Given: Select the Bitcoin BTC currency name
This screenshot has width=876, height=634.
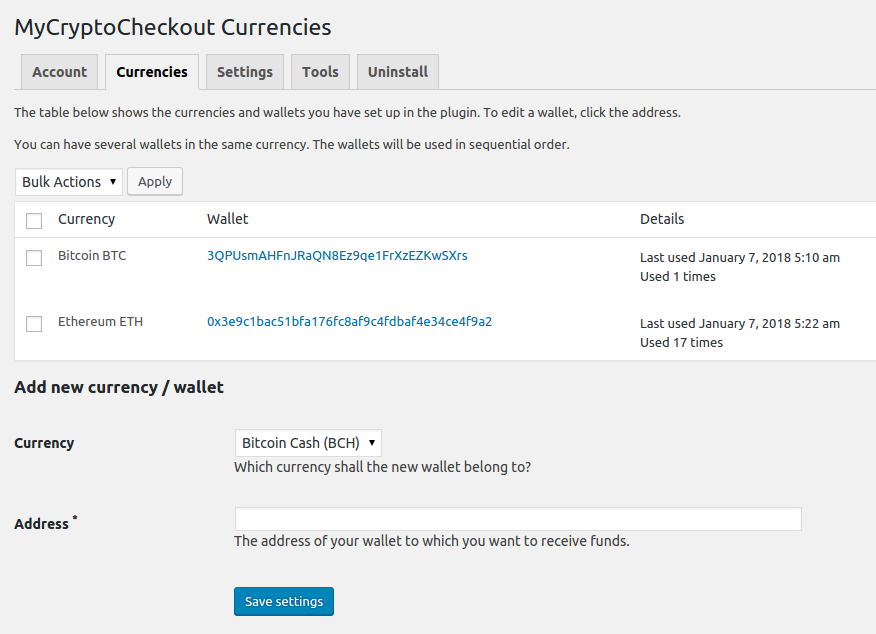Looking at the screenshot, I should pyautogui.click(x=92, y=256).
